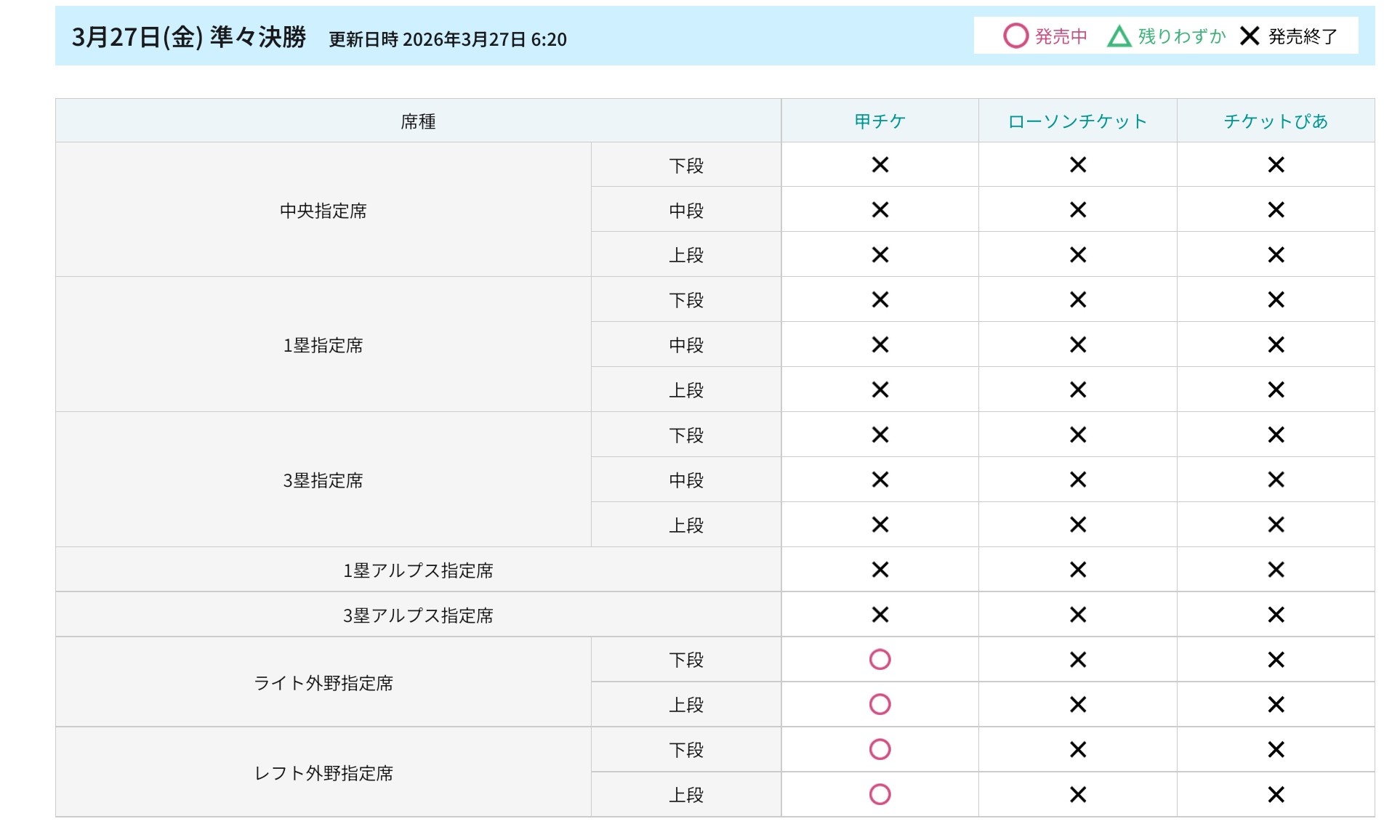Viewport: 1400px width, 840px height.
Task: Click on-sale circle for レフト外野指定席 上段
Action: click(880, 794)
